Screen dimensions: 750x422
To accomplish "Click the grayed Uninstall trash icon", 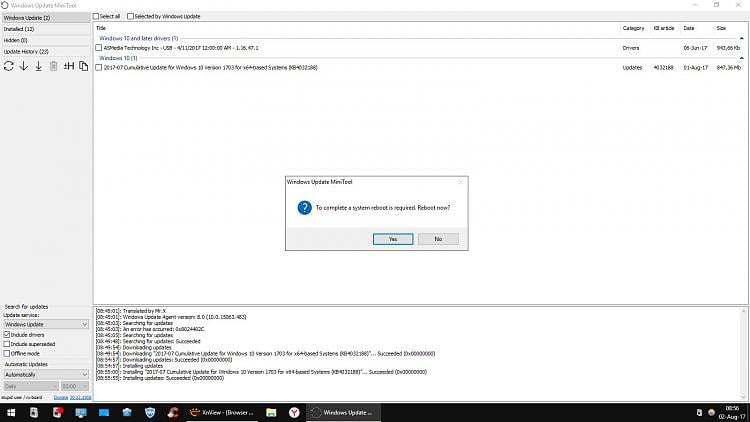I will [54, 66].
